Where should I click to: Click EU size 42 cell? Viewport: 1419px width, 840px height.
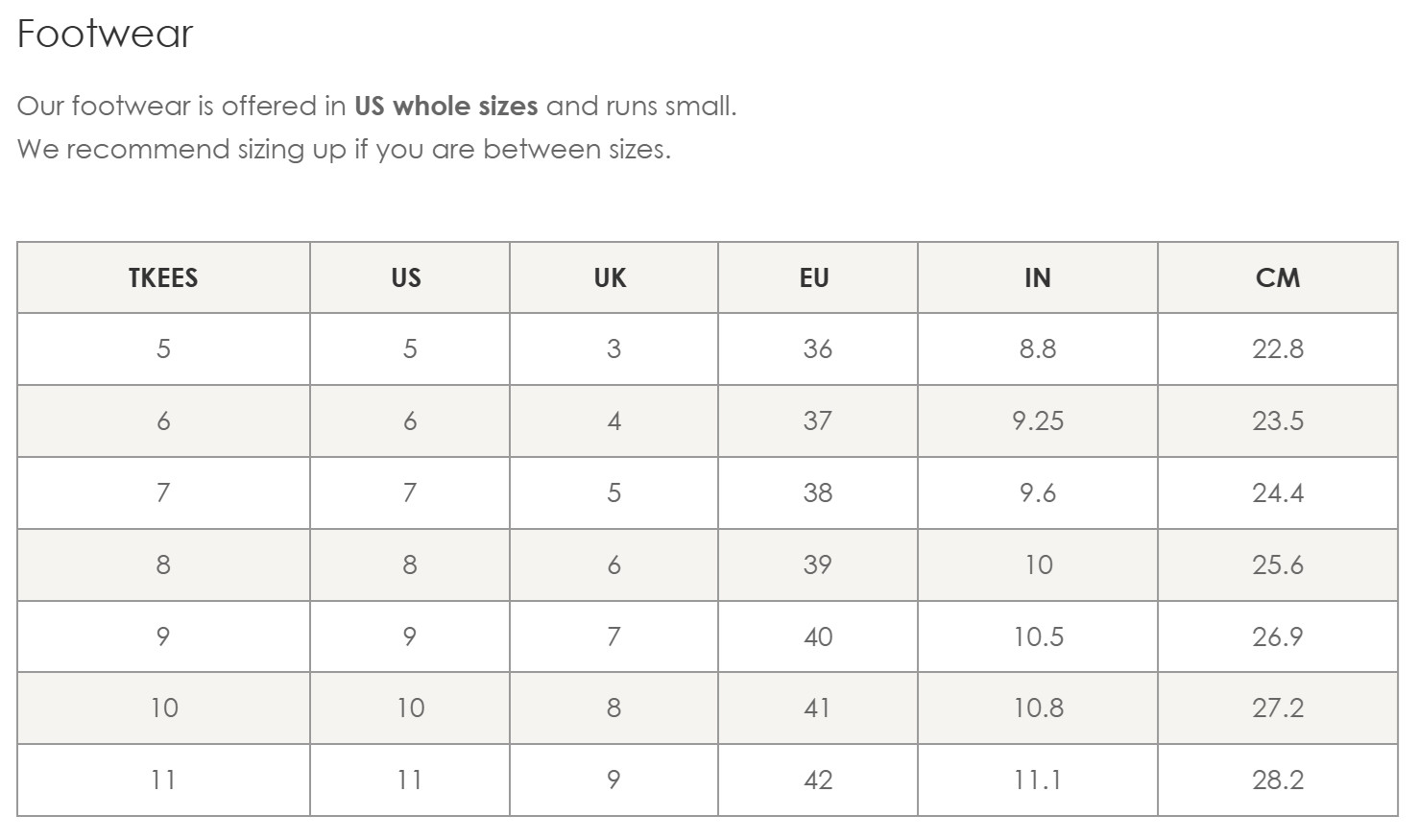coord(817,780)
